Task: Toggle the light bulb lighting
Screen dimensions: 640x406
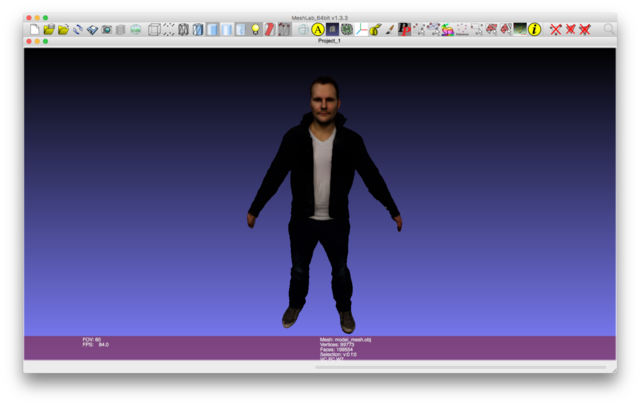Action: [x=255, y=29]
